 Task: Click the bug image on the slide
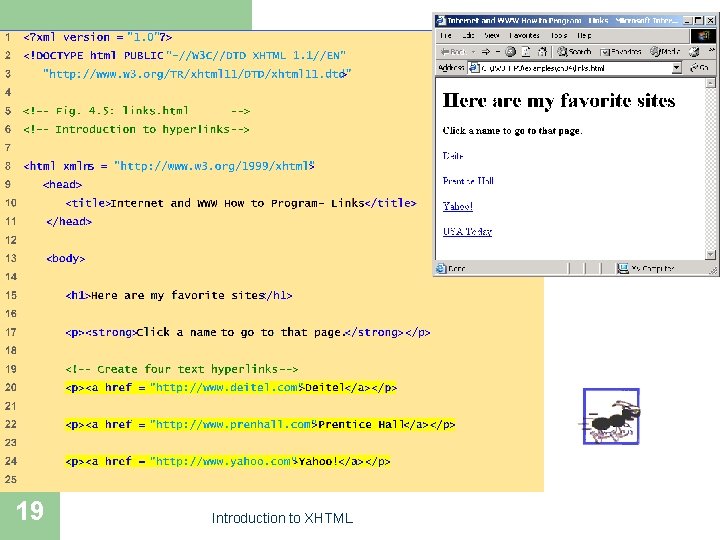point(611,416)
